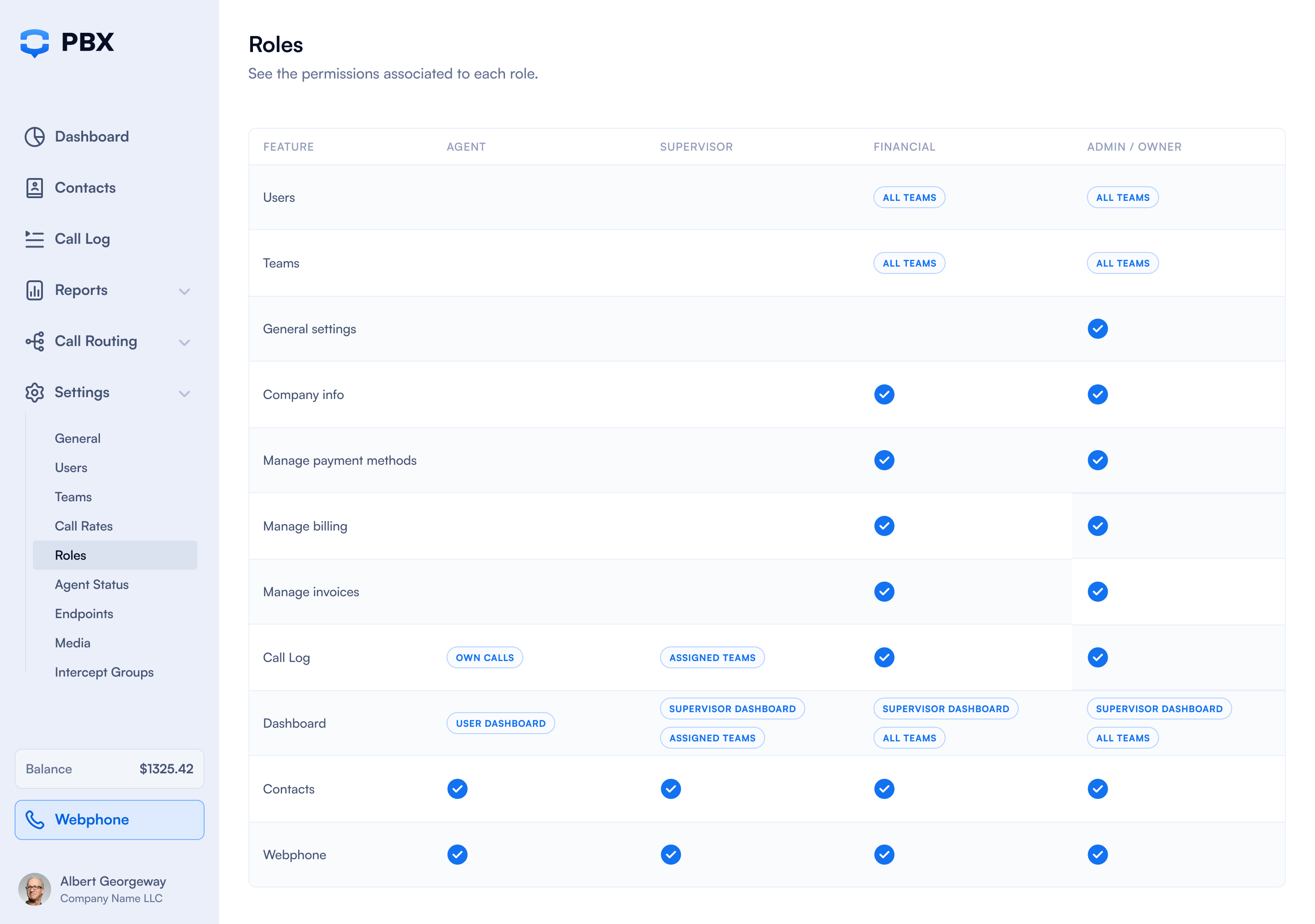This screenshot has height=924, width=1315.
Task: Expand the Reports submenu chevron
Action: point(184,291)
